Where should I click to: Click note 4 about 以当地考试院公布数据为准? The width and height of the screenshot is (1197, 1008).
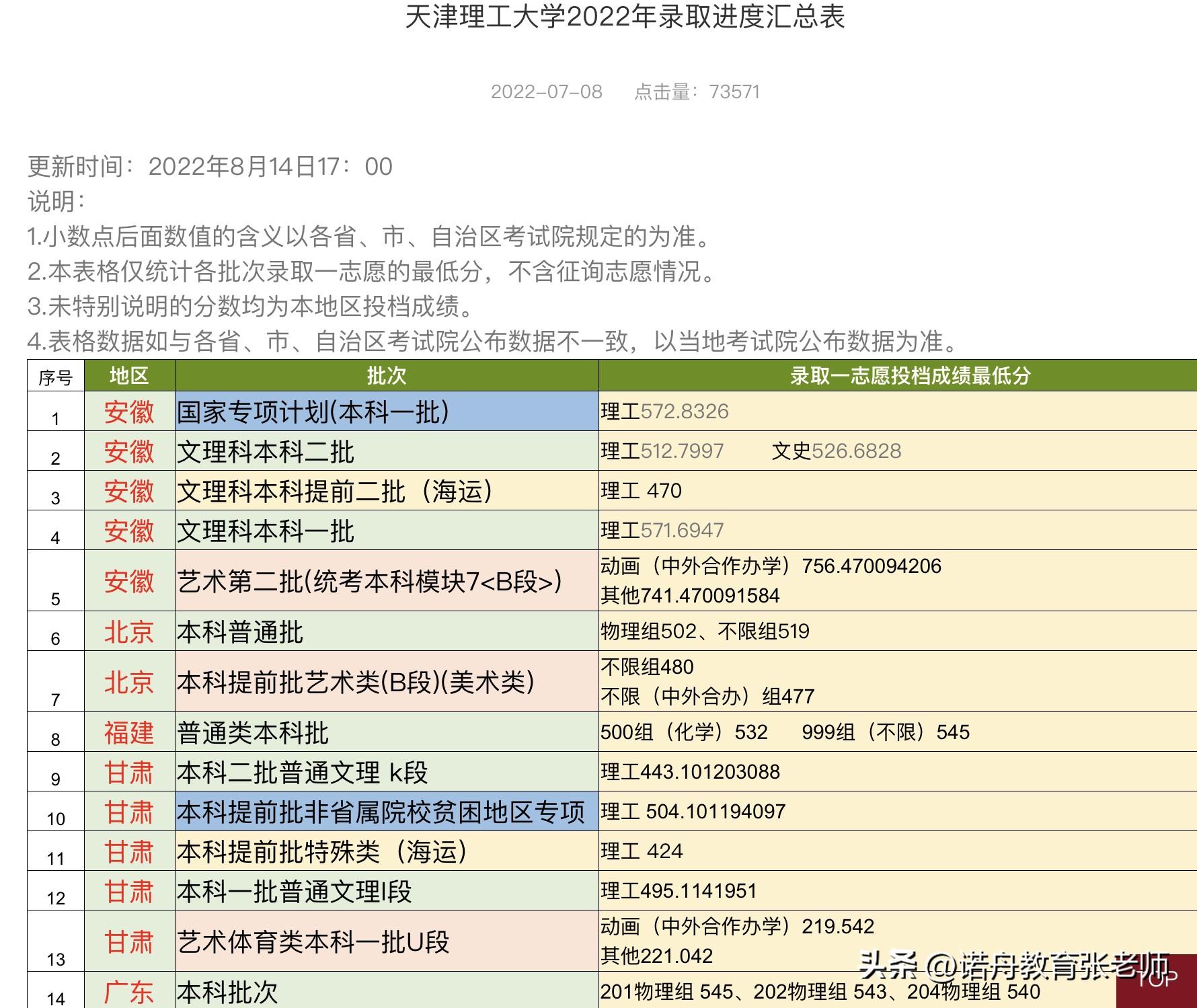(x=494, y=341)
